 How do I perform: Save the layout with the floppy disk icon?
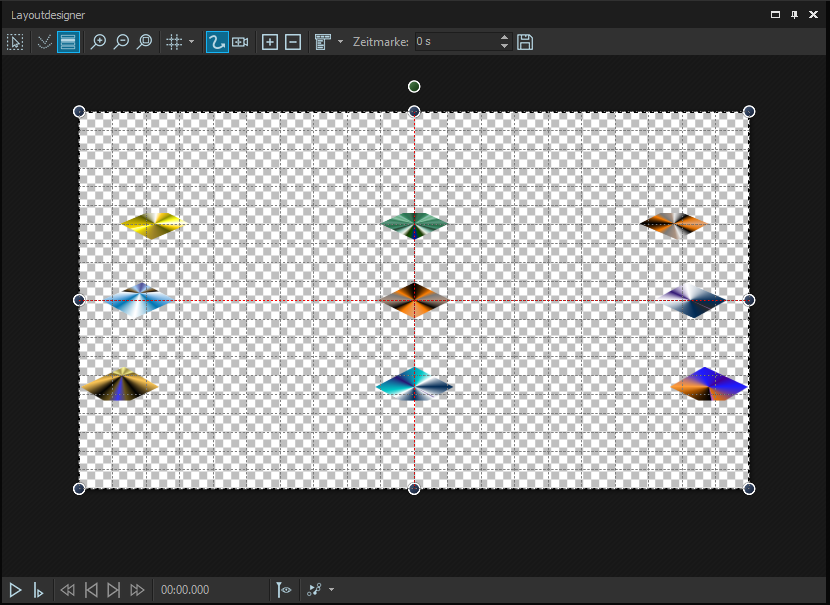[x=525, y=42]
